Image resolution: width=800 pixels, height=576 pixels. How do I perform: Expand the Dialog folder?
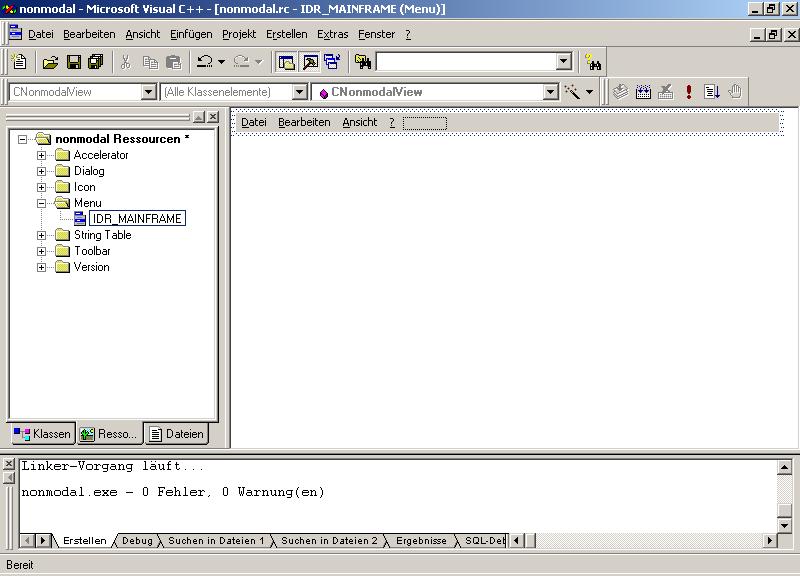pyautogui.click(x=42, y=171)
